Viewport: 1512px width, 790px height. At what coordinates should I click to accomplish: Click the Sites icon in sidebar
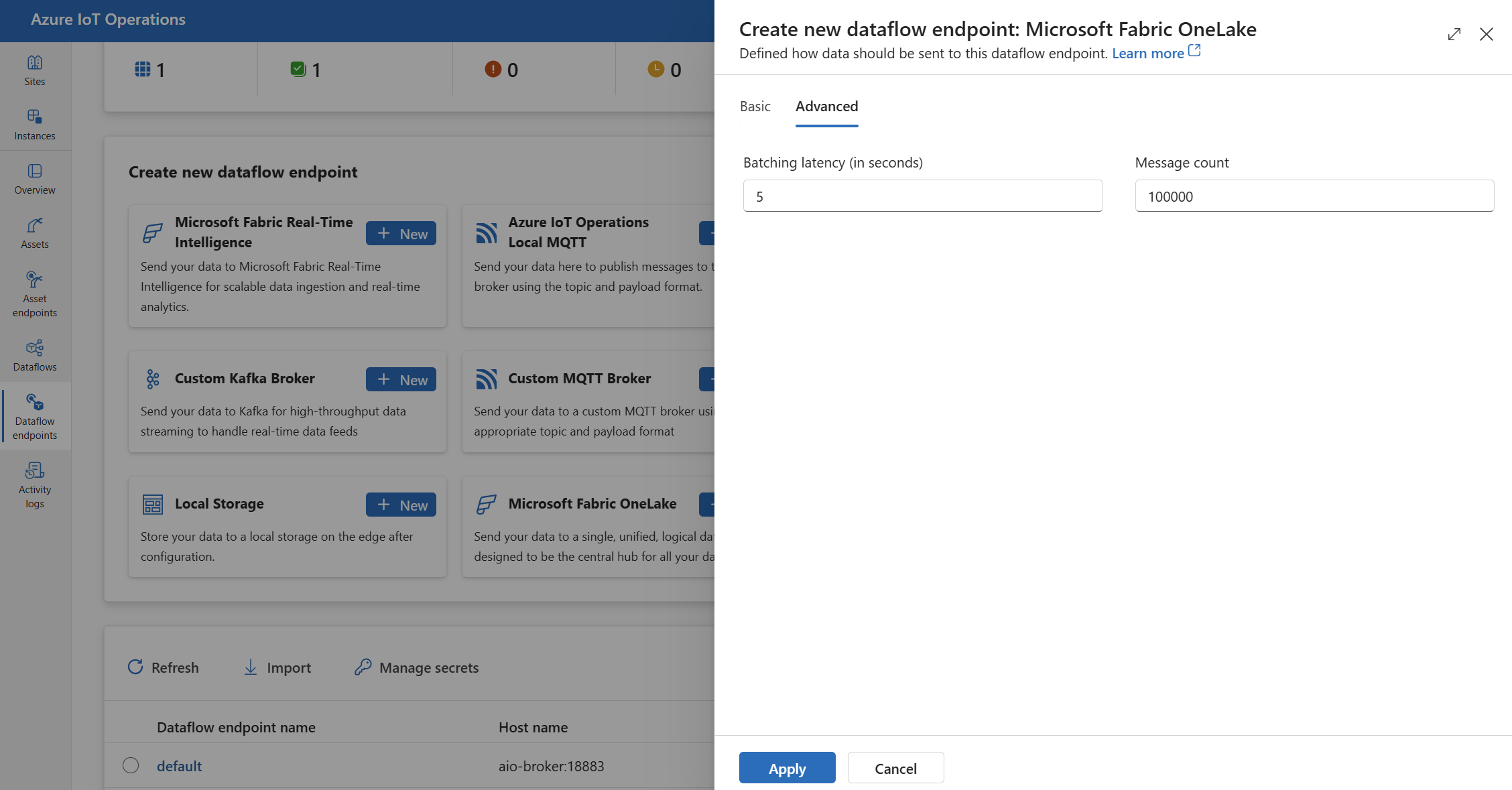pos(35,62)
